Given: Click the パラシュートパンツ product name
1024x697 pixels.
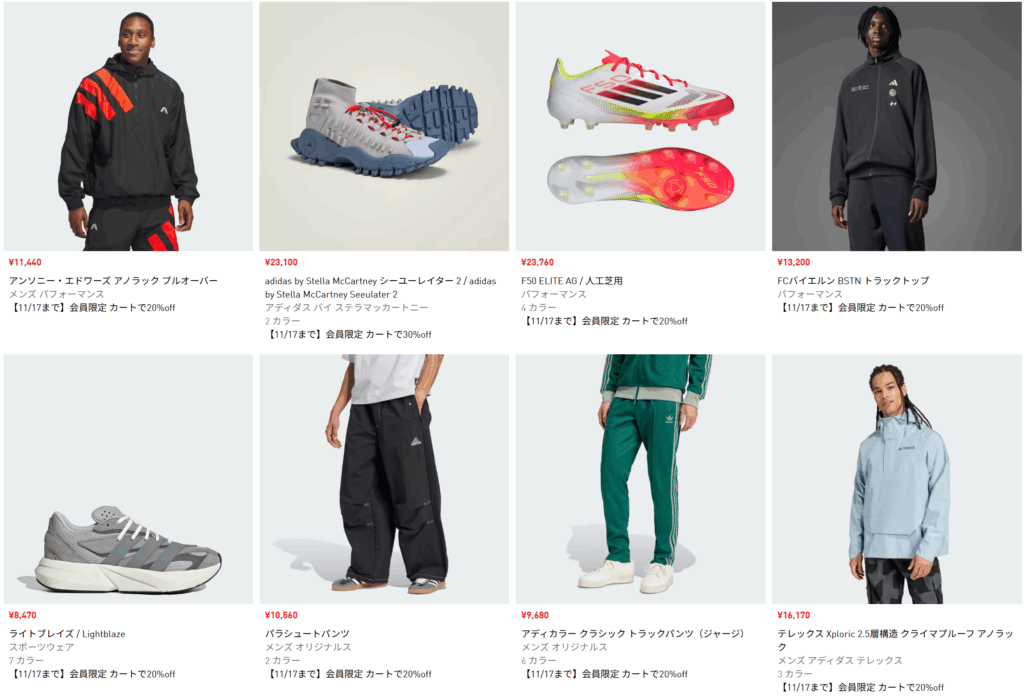Looking at the screenshot, I should click(307, 634).
